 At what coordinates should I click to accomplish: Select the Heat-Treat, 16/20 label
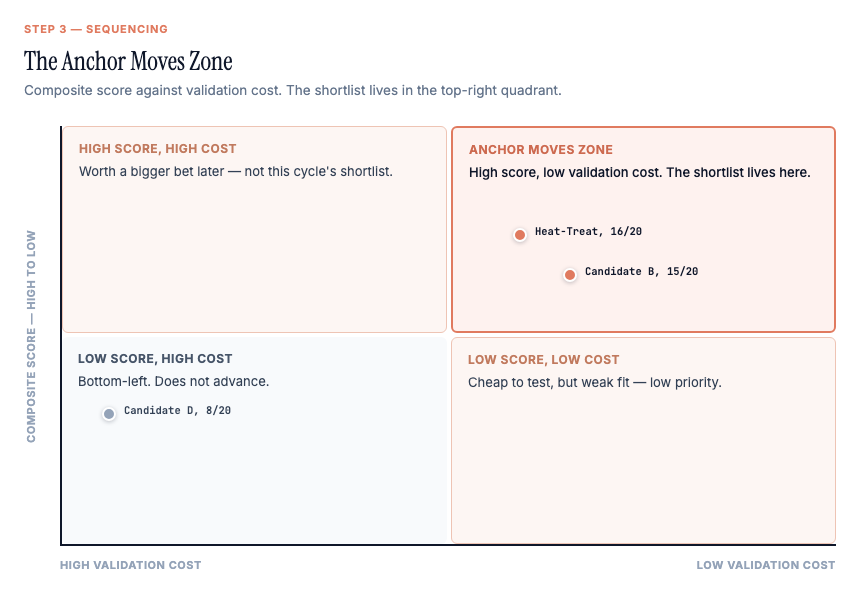tap(588, 232)
